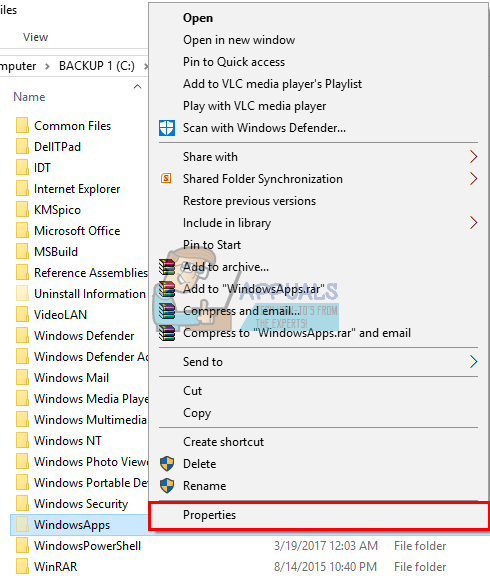Image resolution: width=490 pixels, height=576 pixels.
Task: Click the WindowsPowerShell folder icon
Action: tap(22, 545)
